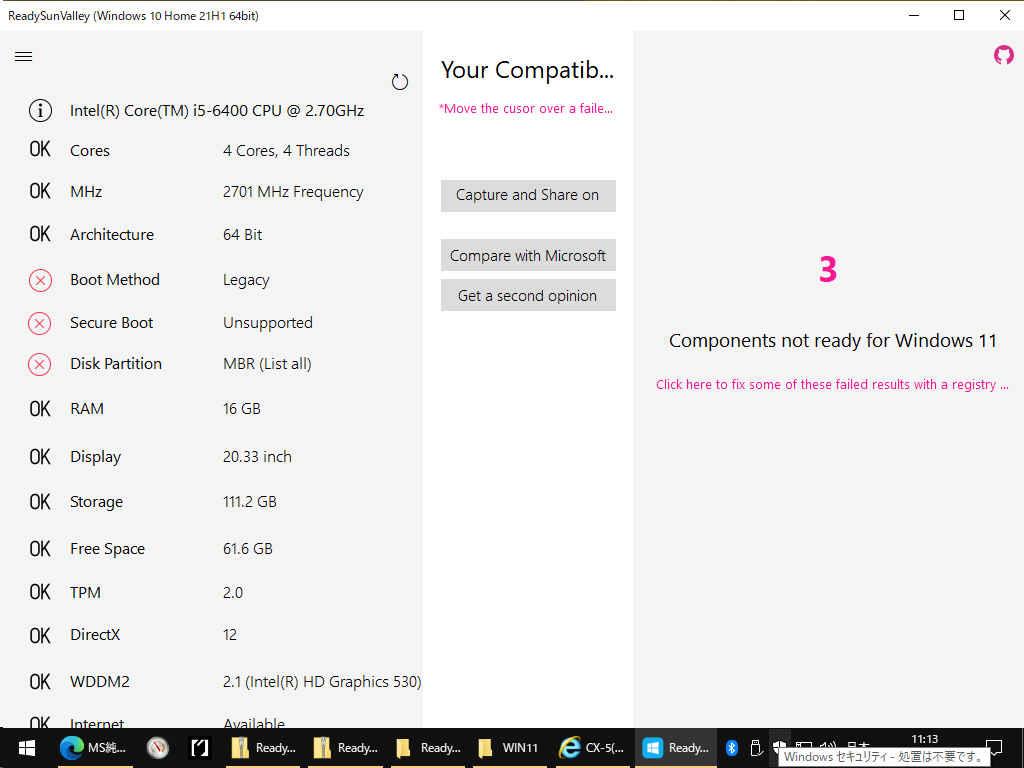1024x768 pixels.
Task: Click the 111.2 GB storage value
Action: tap(249, 502)
